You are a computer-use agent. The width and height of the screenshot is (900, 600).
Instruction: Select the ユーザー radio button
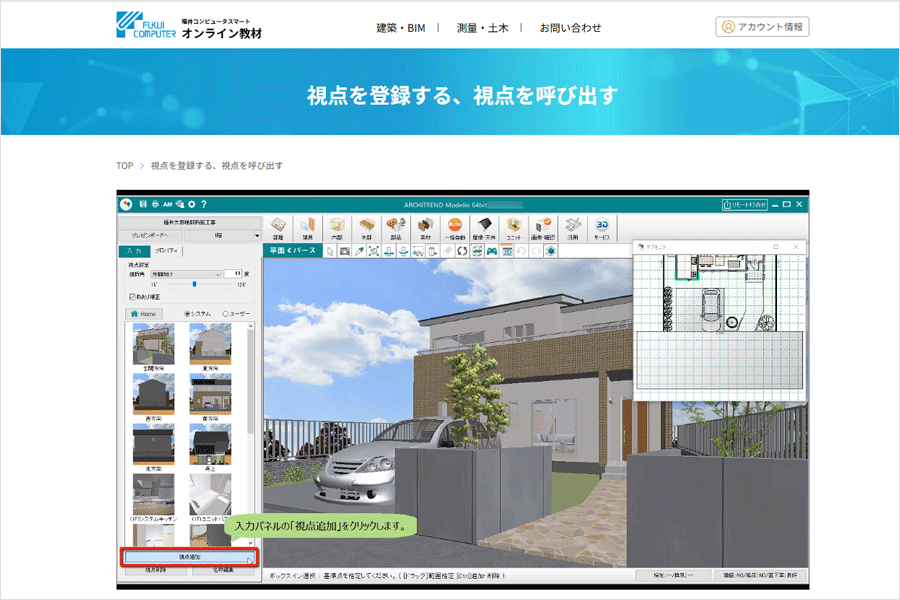(226, 314)
